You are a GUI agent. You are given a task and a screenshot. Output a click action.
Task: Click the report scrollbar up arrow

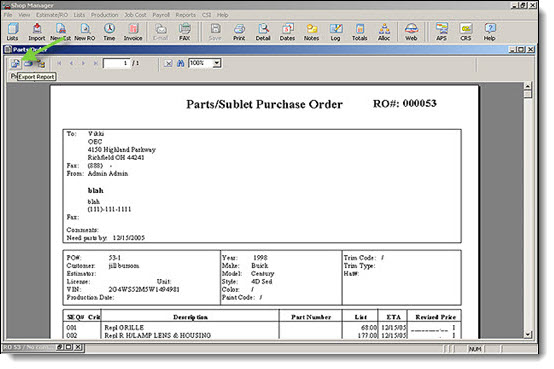point(528,86)
